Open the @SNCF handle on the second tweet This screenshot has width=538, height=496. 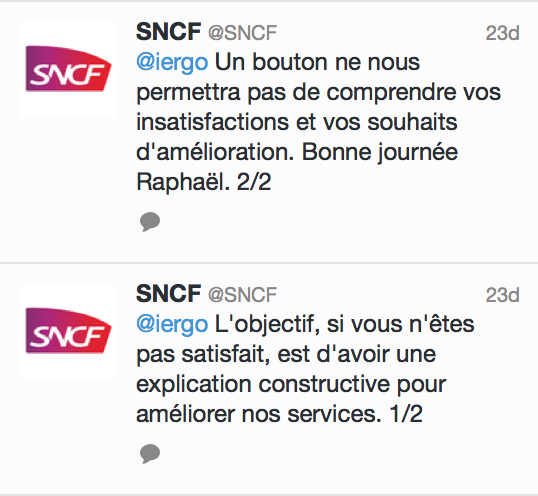pyautogui.click(x=243, y=295)
